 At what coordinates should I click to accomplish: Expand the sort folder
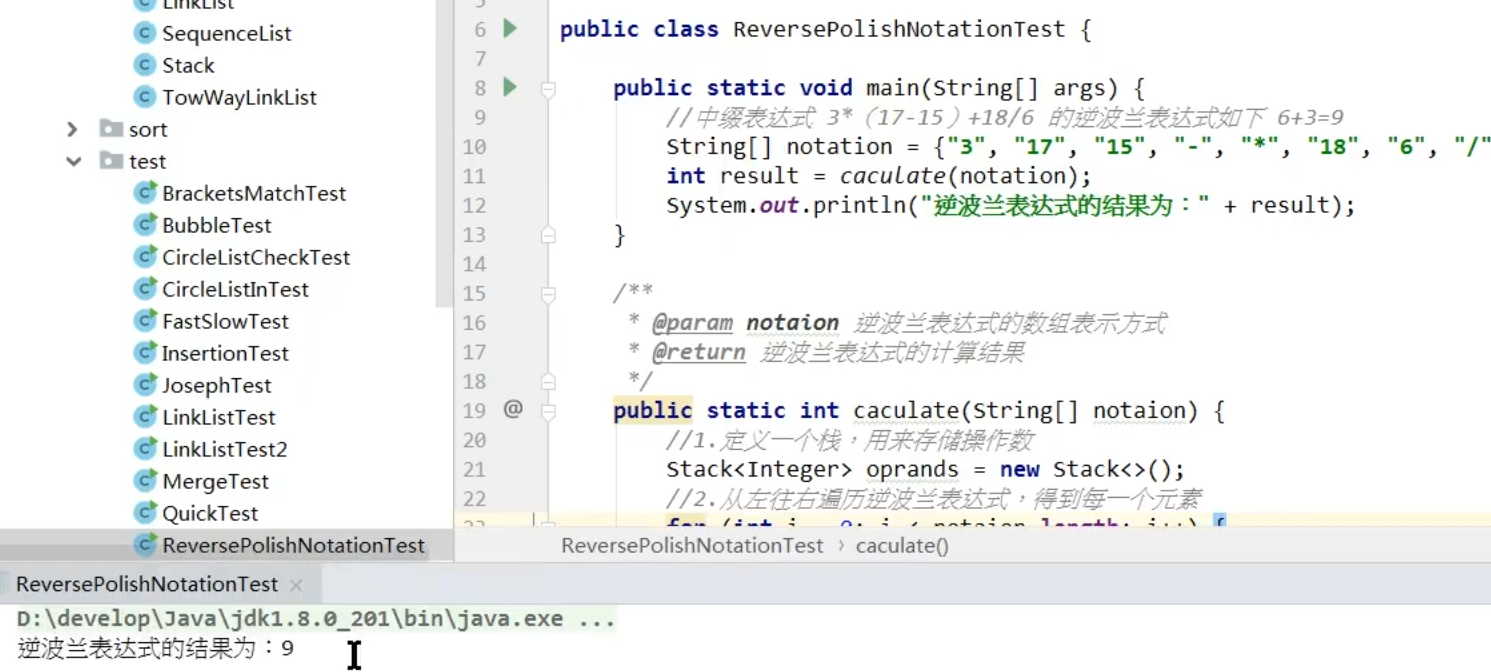point(72,129)
